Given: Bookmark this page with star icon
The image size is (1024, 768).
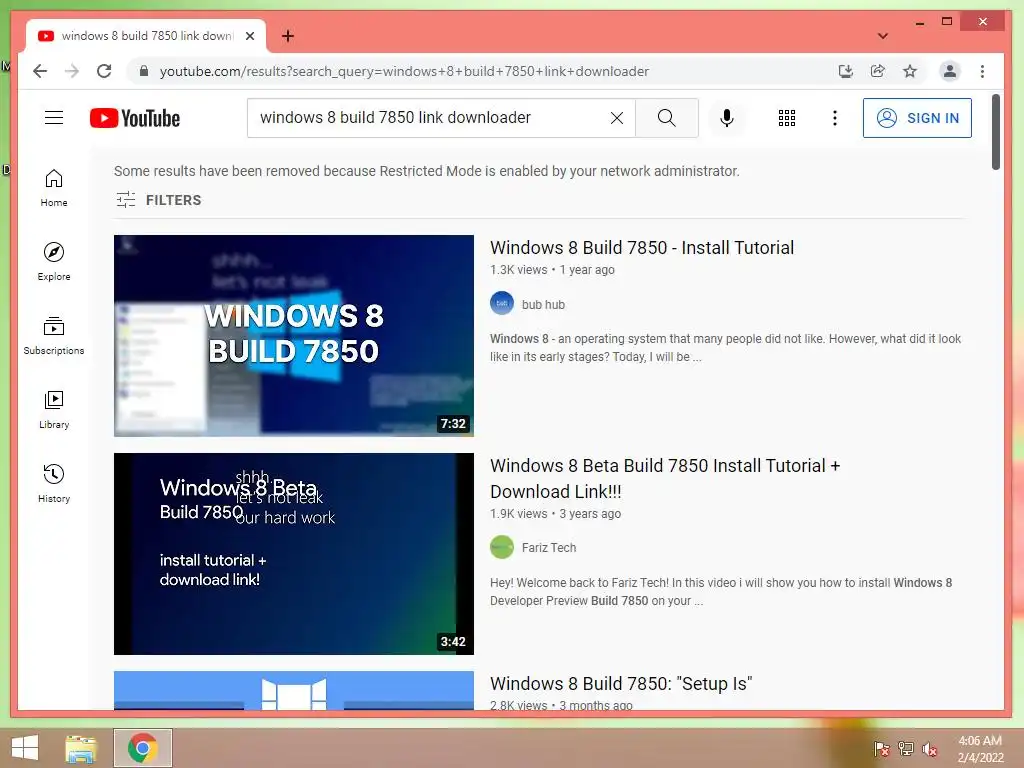Looking at the screenshot, I should tap(910, 71).
